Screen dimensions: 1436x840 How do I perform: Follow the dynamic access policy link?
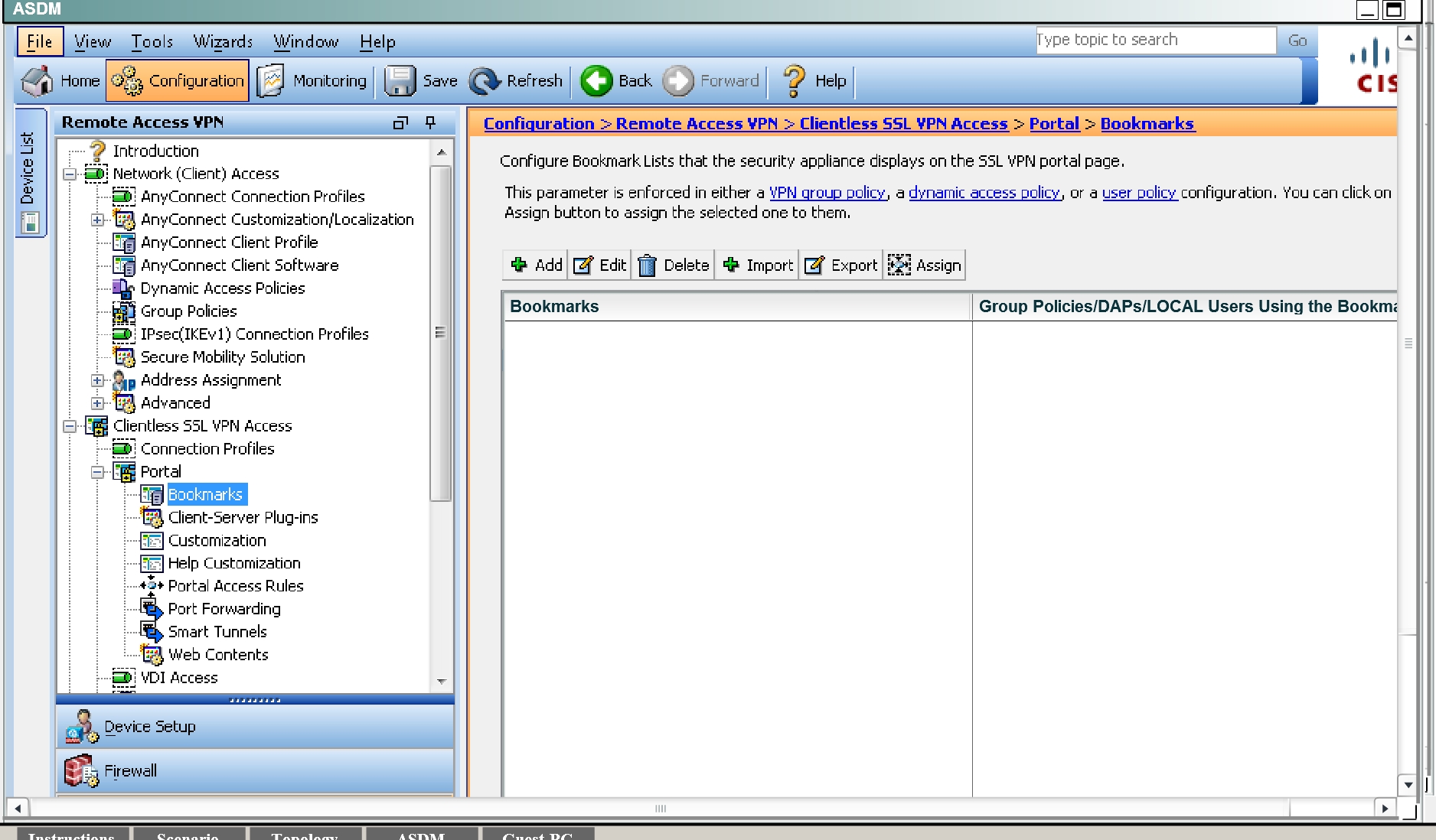coord(984,193)
